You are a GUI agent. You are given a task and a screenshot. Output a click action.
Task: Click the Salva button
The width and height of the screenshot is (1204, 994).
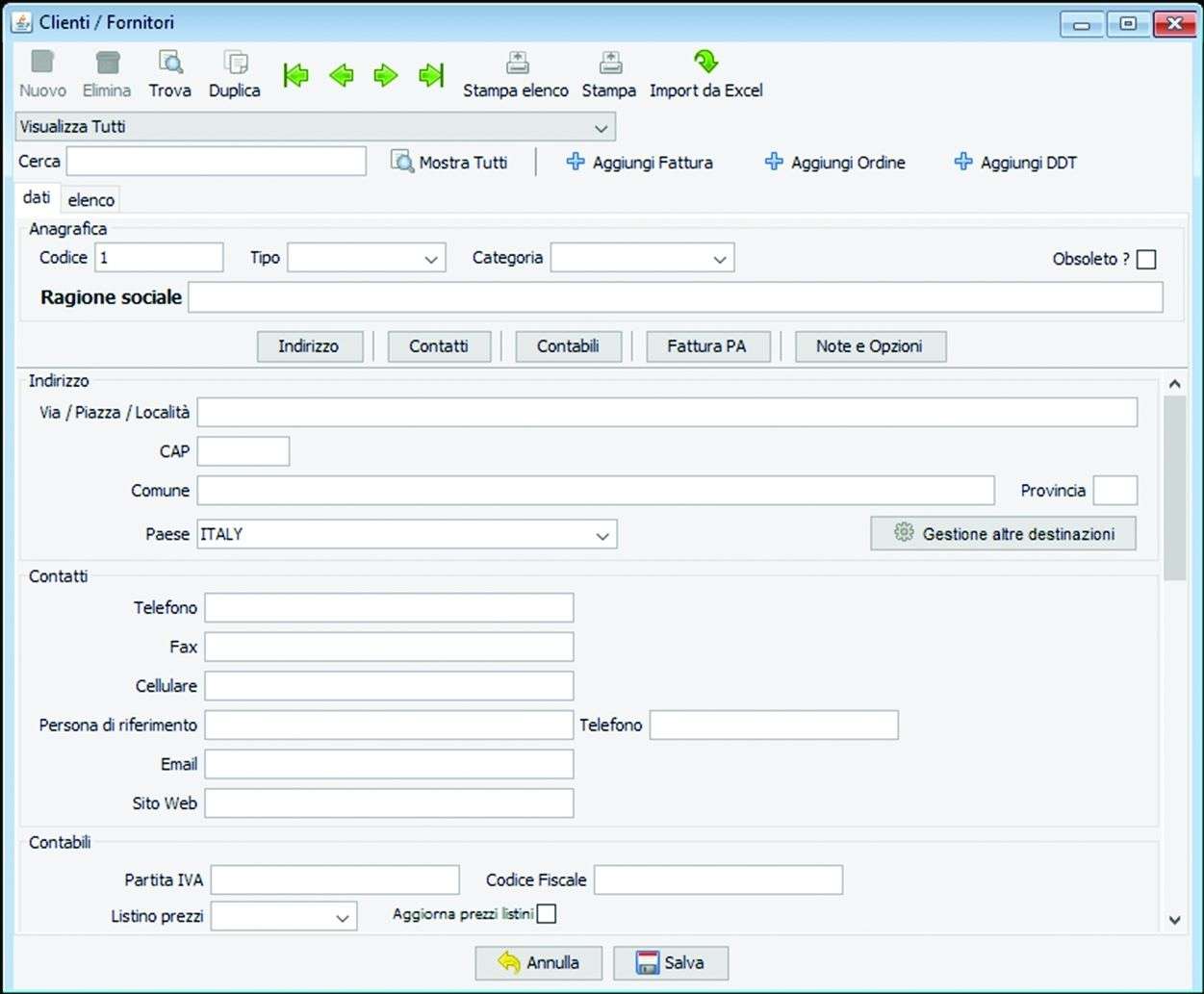tap(671, 962)
